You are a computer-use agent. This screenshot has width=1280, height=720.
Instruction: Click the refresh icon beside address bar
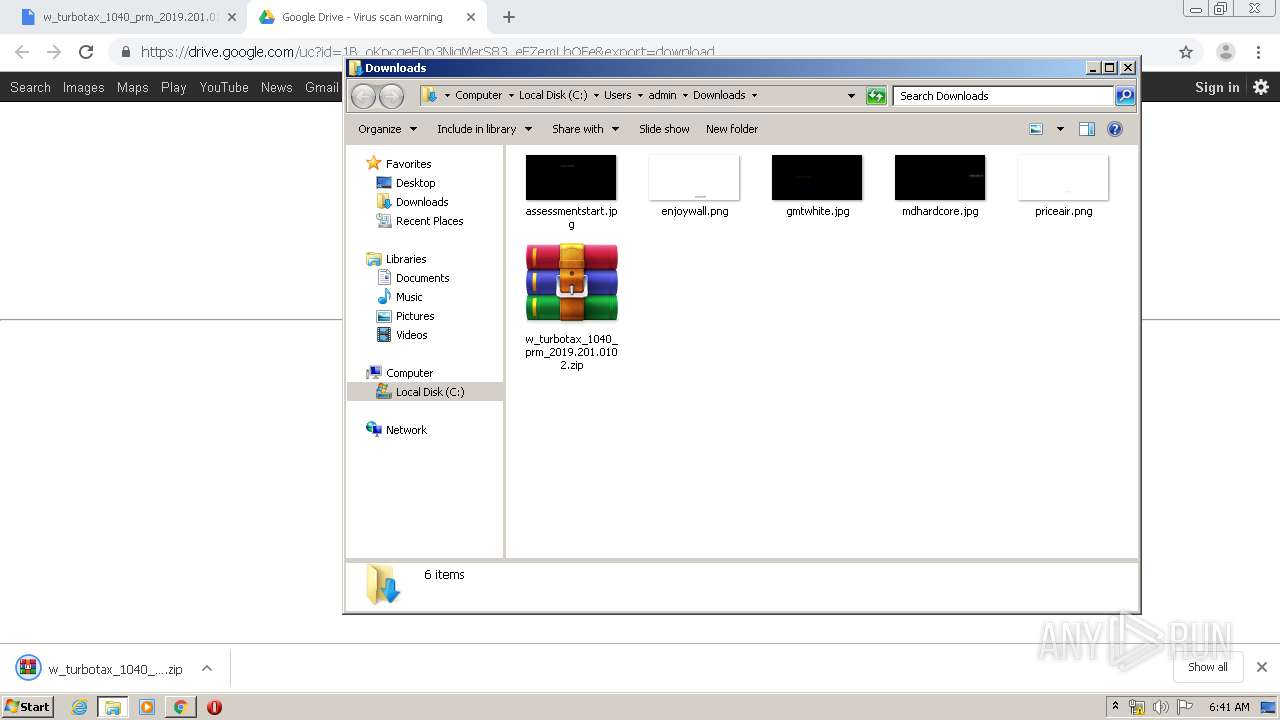tap(876, 96)
